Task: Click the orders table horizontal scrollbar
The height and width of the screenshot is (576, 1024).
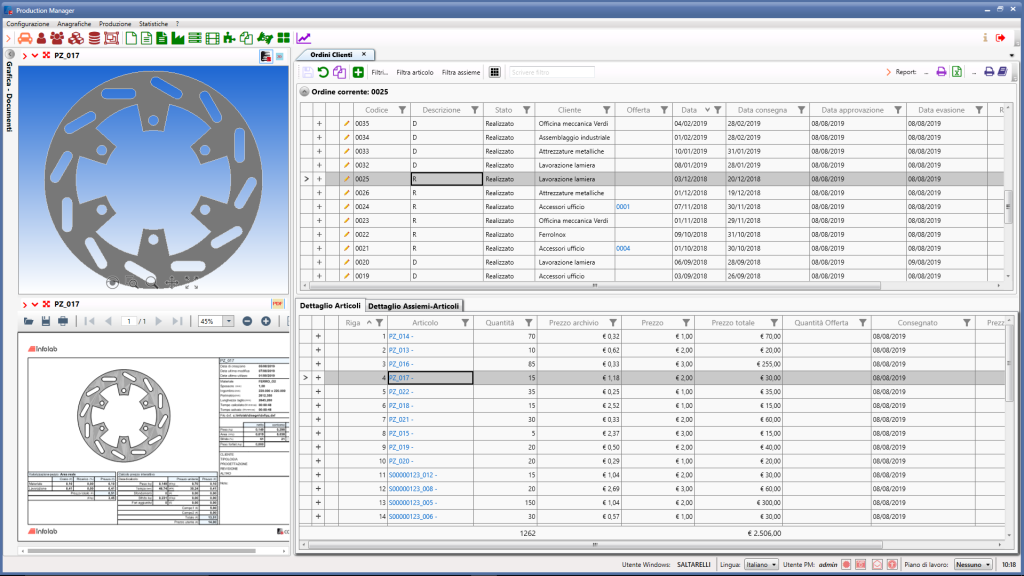Action: (594, 285)
